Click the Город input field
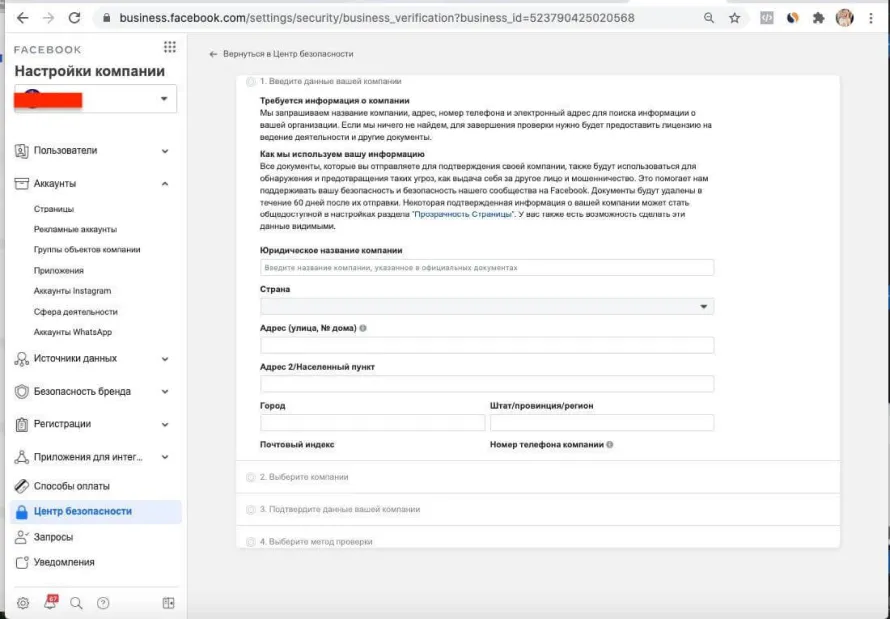The image size is (890, 619). click(372, 423)
